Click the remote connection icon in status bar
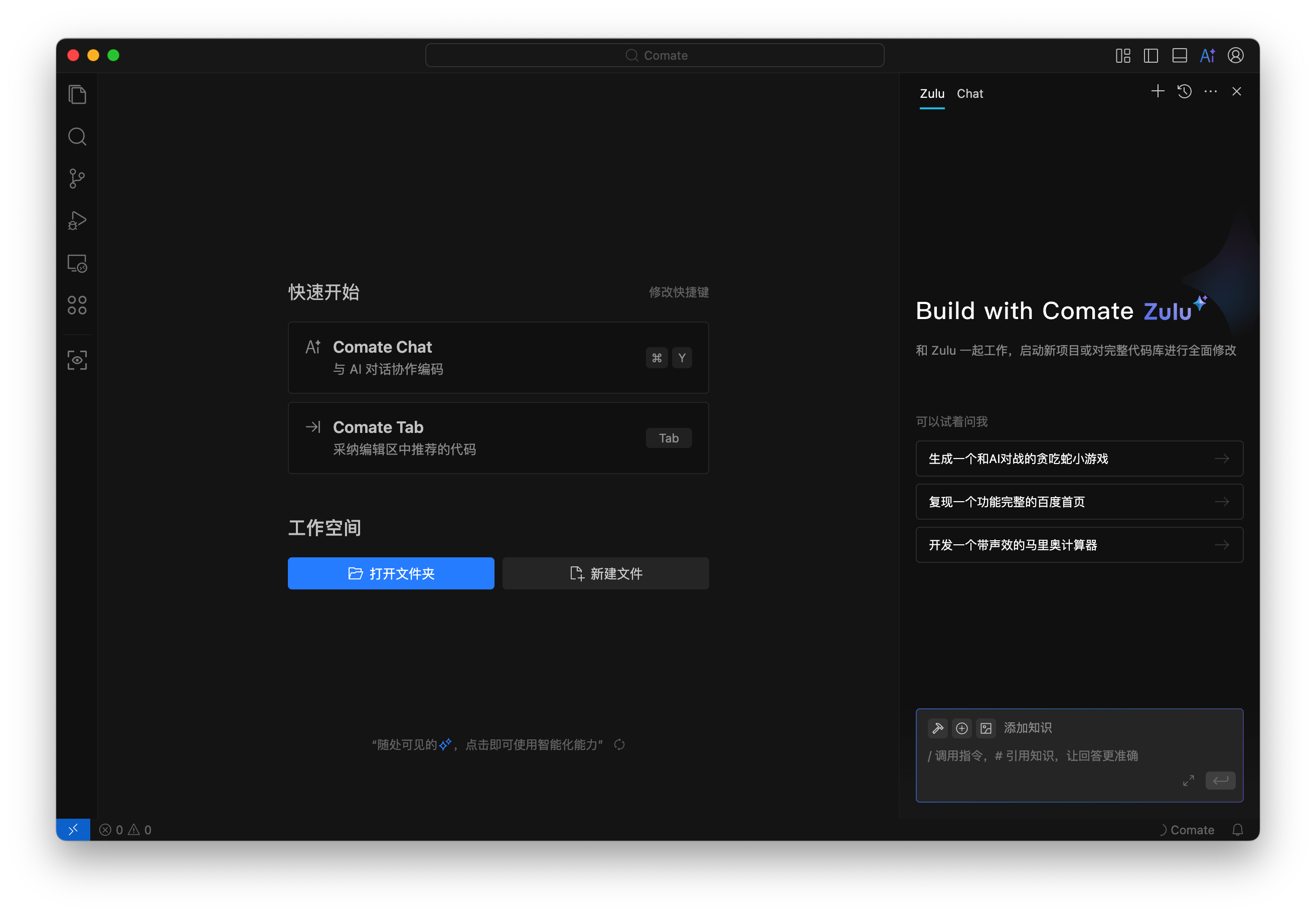Screen dimensions: 1316x915 (73, 830)
